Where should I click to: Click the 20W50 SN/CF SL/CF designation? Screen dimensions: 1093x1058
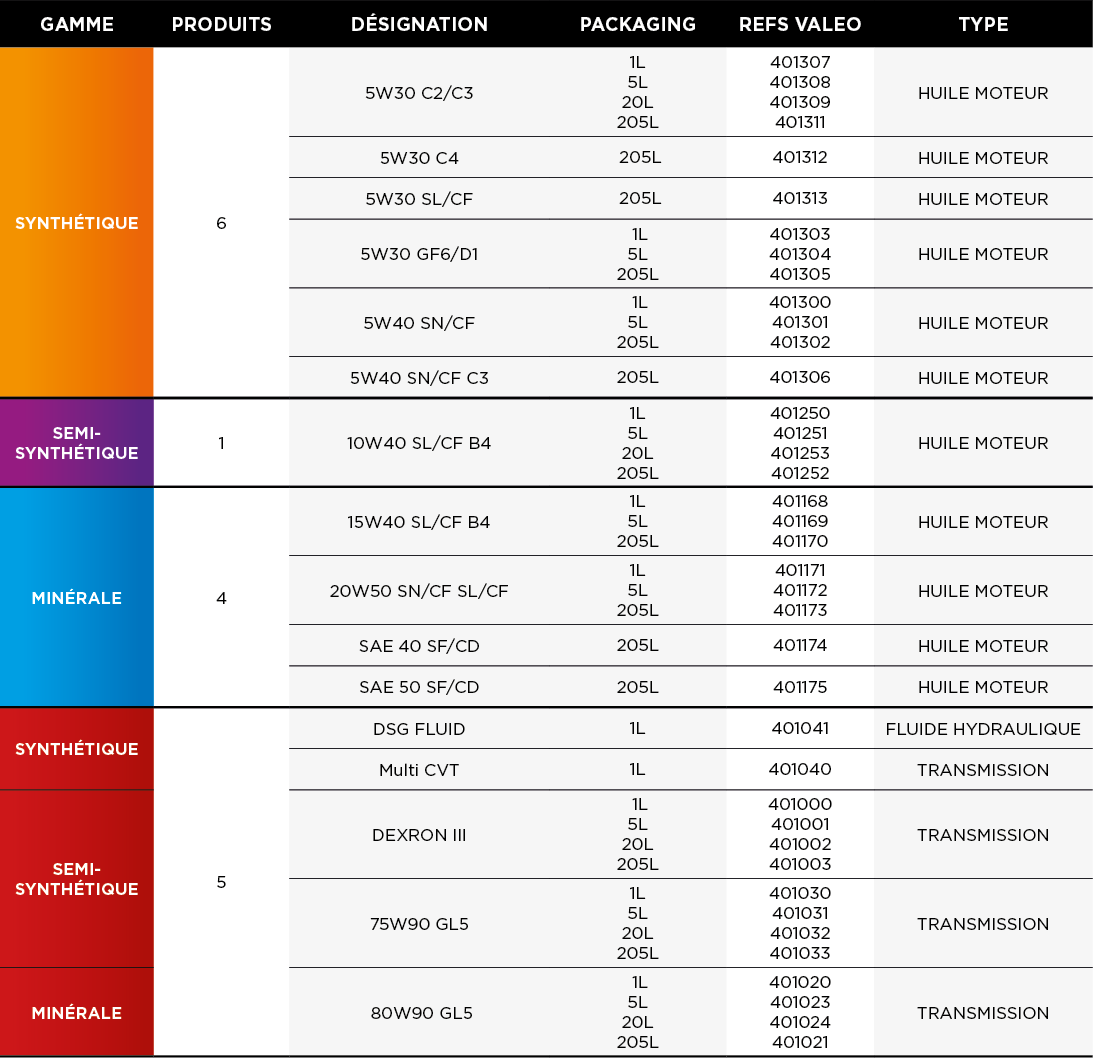419,590
